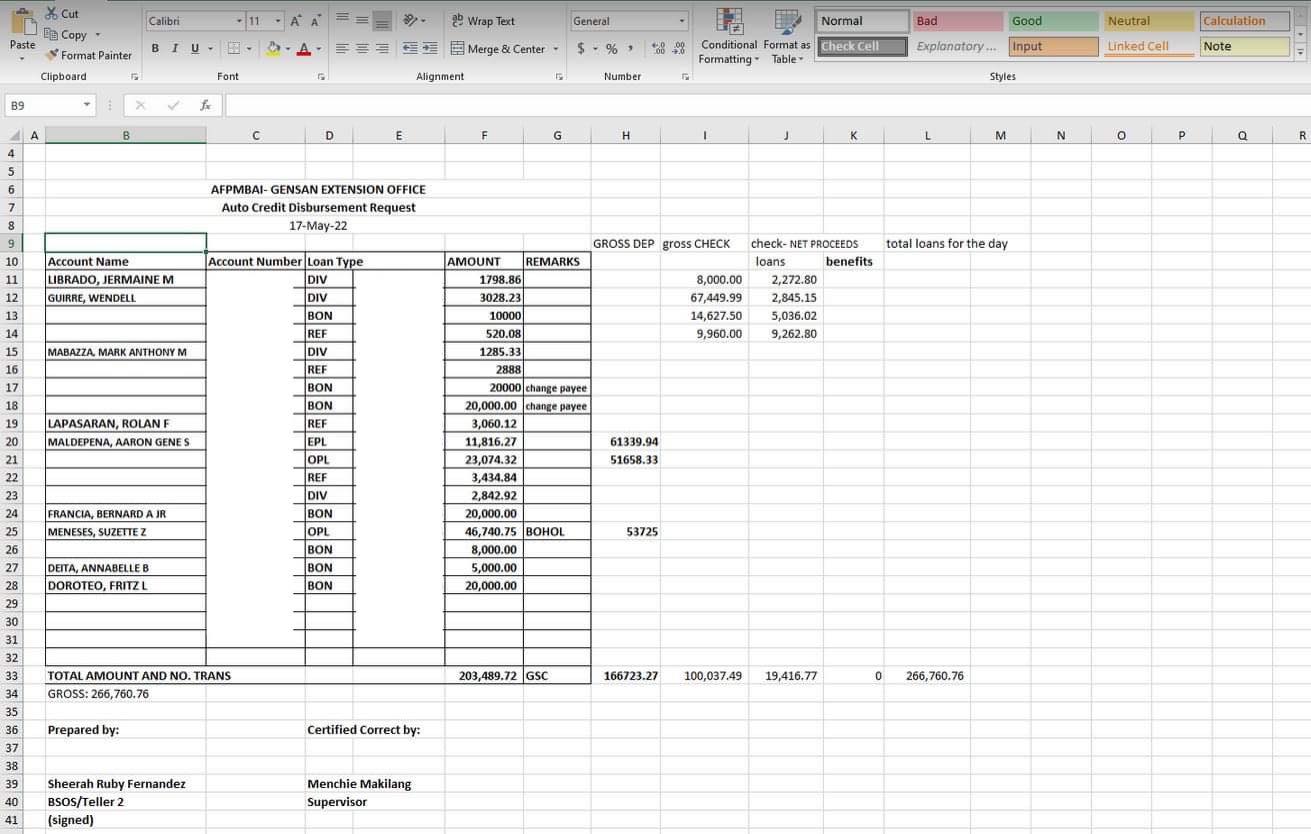Toggle Bold formatting

pos(155,48)
